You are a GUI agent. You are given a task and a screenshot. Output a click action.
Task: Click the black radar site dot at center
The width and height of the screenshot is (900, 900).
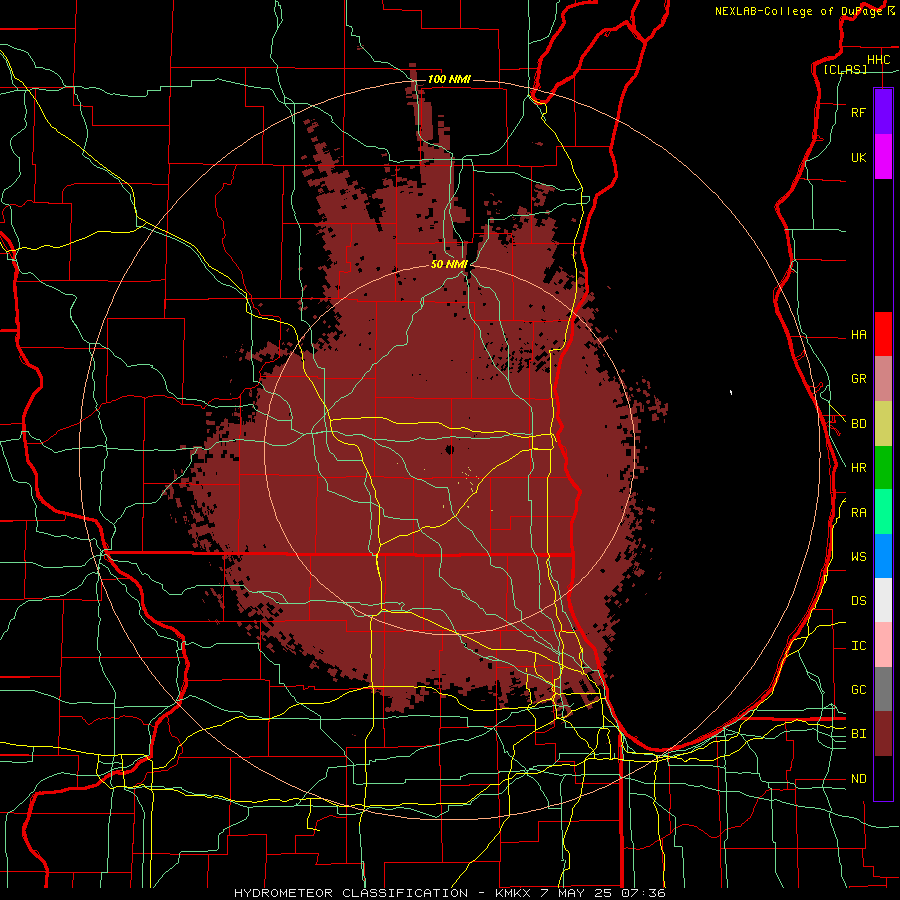449,449
